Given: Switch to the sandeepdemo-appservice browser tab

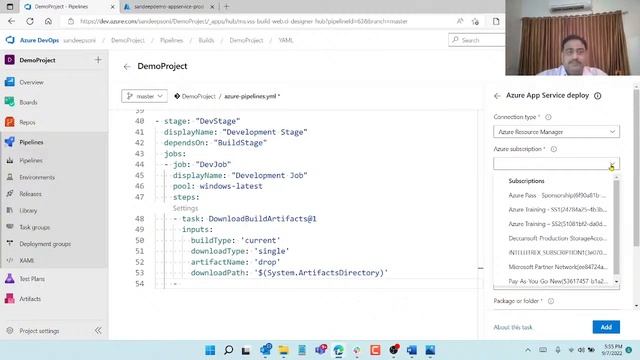Looking at the screenshot, I should click(x=169, y=7).
